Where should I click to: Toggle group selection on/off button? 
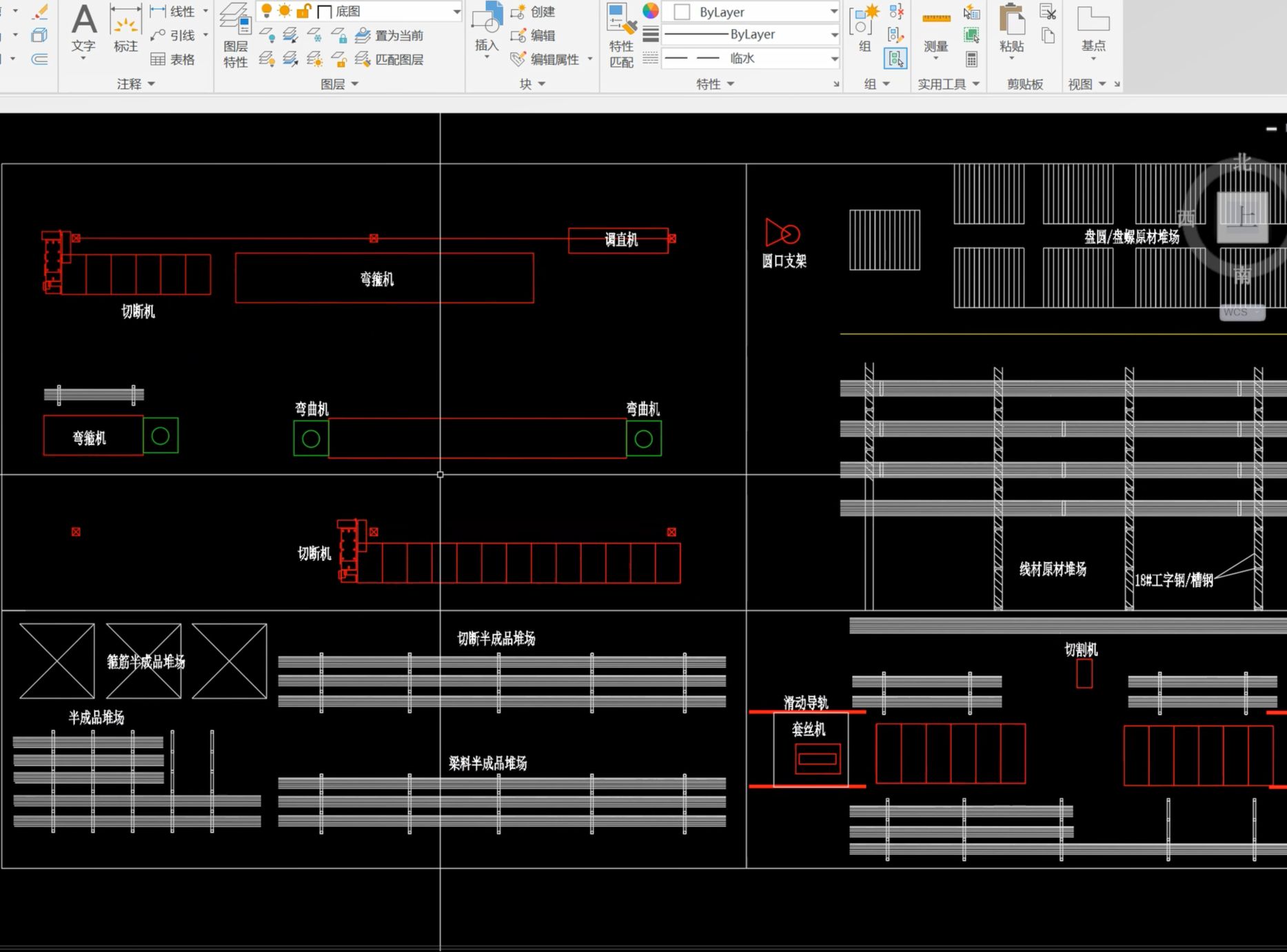(x=895, y=59)
